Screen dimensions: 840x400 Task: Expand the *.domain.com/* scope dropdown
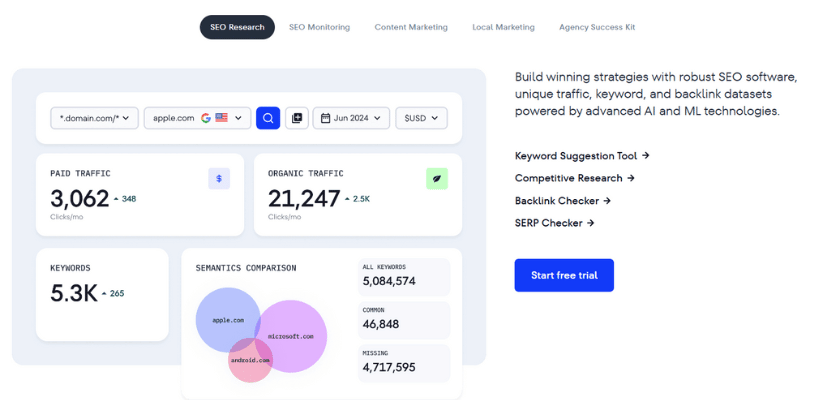click(x=94, y=118)
